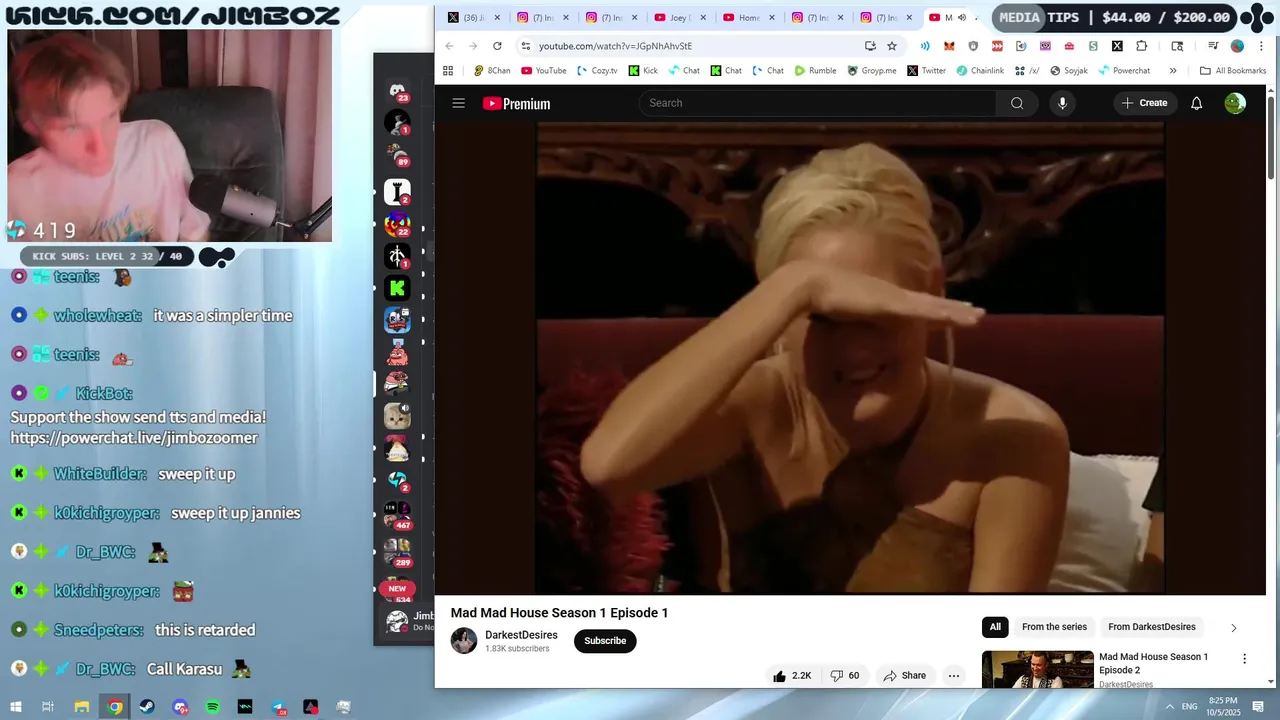Viewport: 1280px width, 720px height.
Task: Reload the page in Chrome
Action: pos(497,46)
